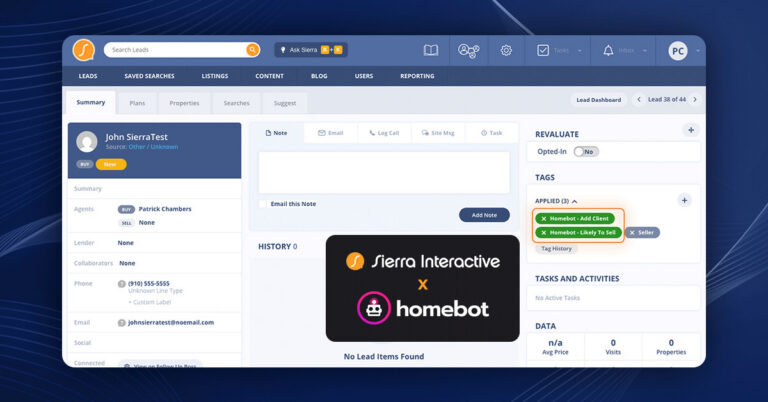This screenshot has height=402, width=768.
Task: Click the Other / Unknown source link
Action: coord(153,147)
